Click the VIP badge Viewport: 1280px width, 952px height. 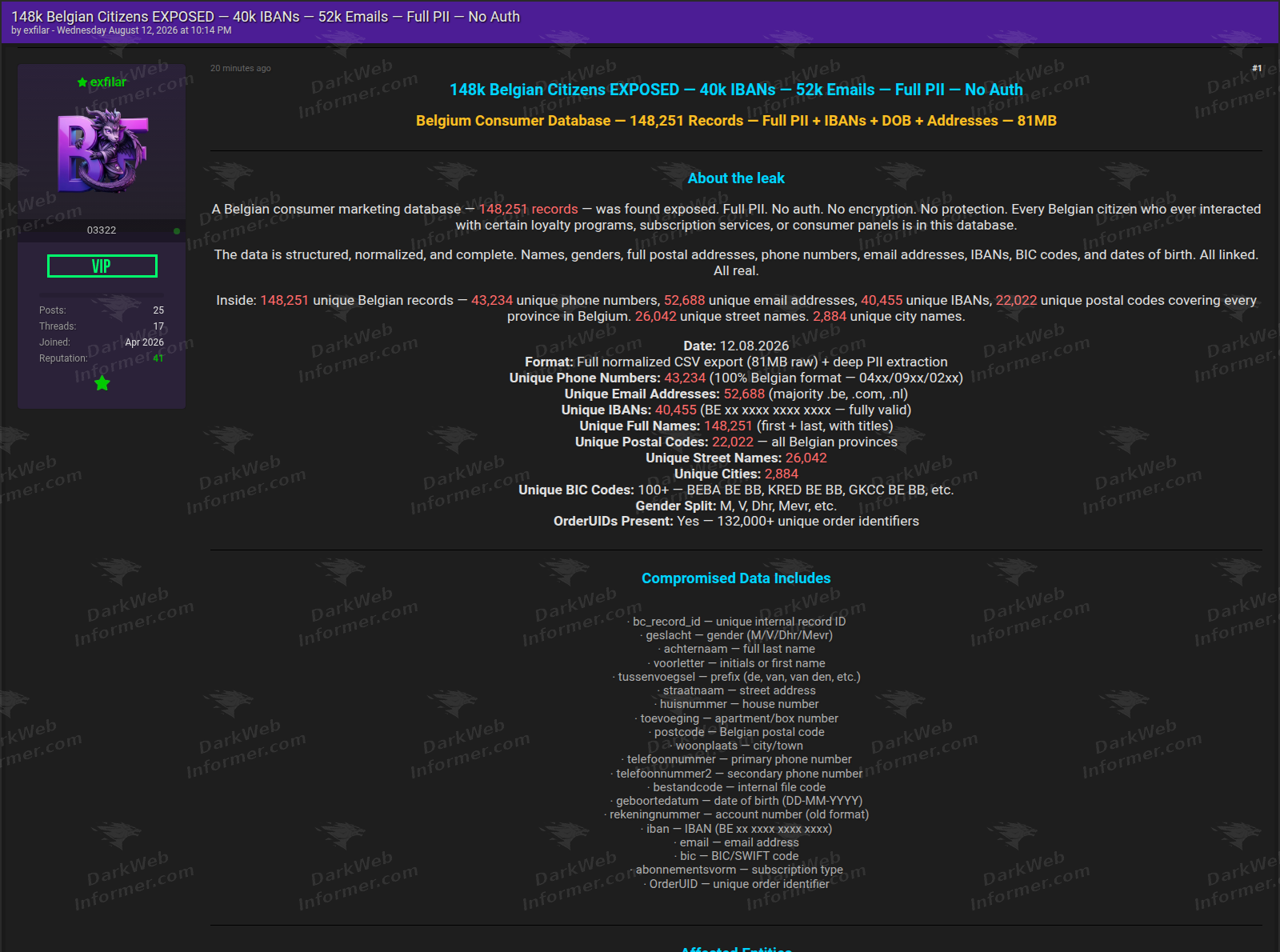(x=102, y=266)
